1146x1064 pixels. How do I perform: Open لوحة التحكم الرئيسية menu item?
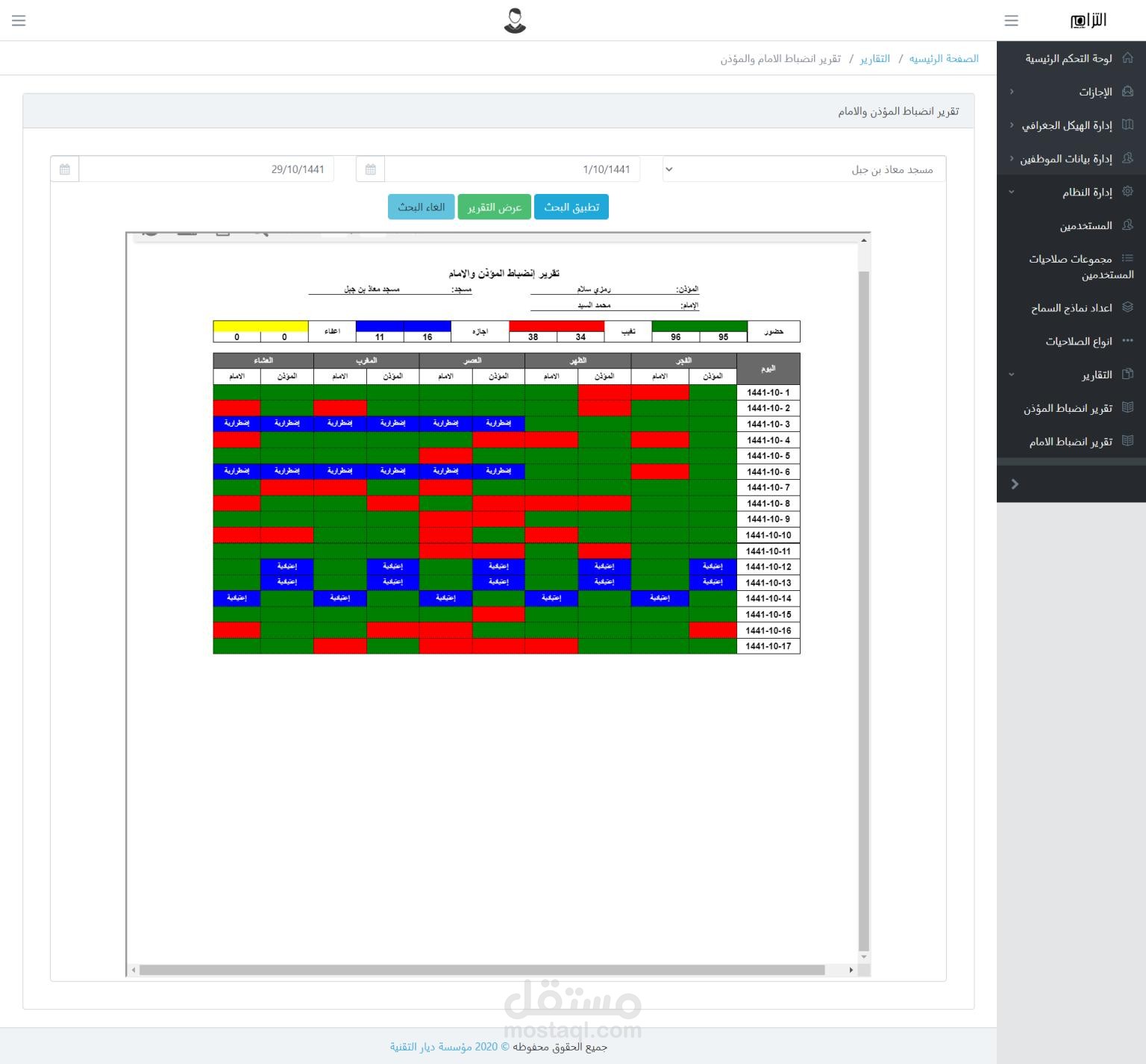1071,58
